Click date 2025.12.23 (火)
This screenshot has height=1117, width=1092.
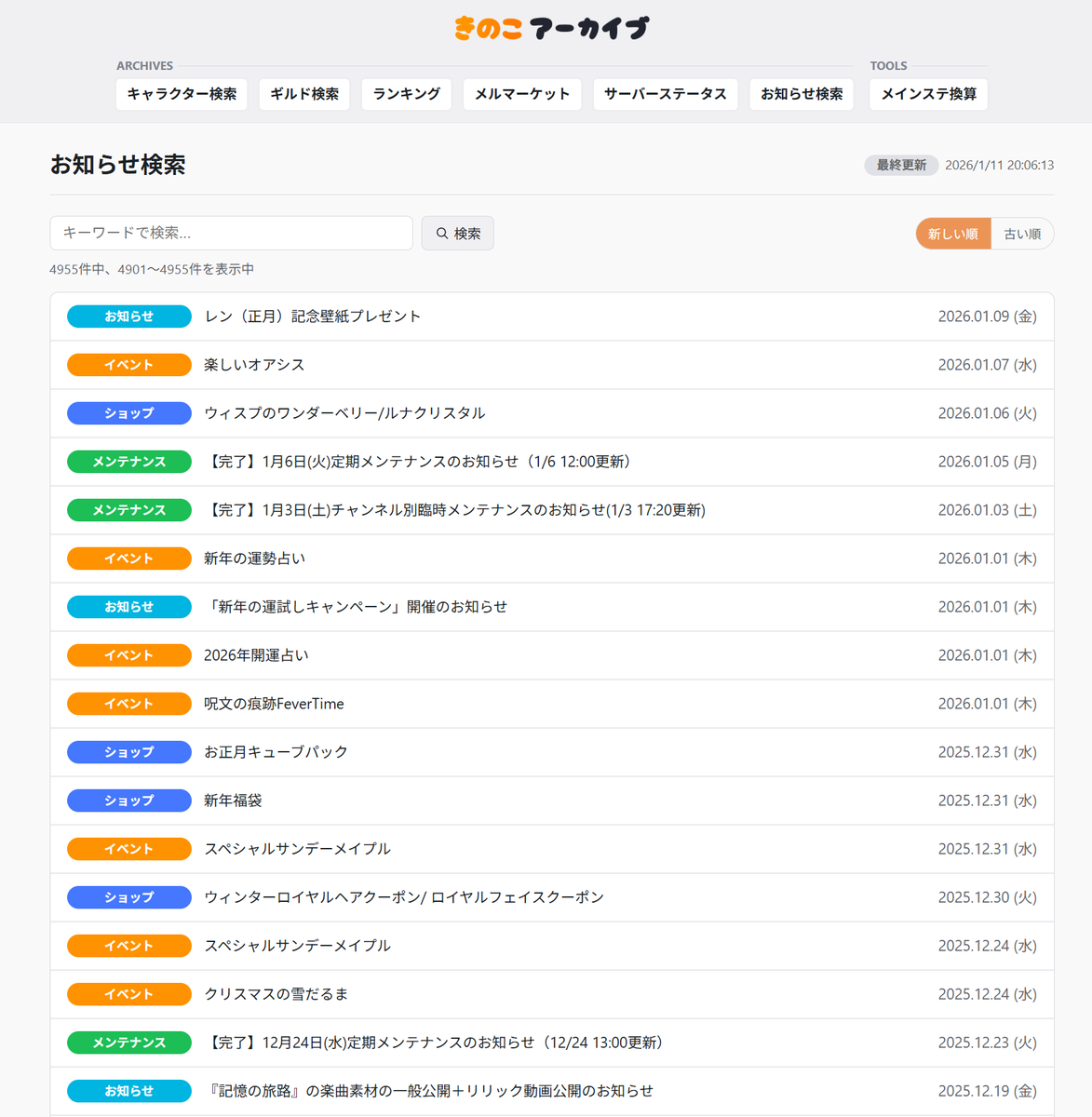point(987,1043)
